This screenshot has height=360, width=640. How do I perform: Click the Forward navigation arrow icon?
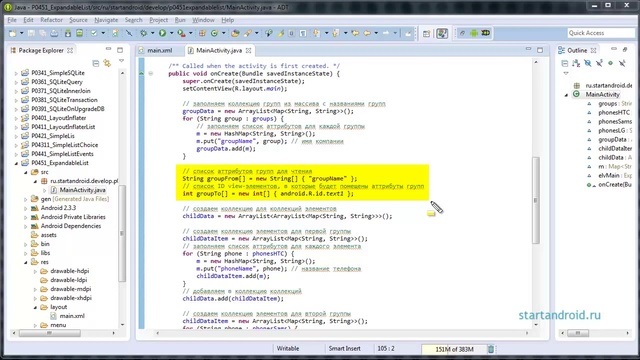386,33
